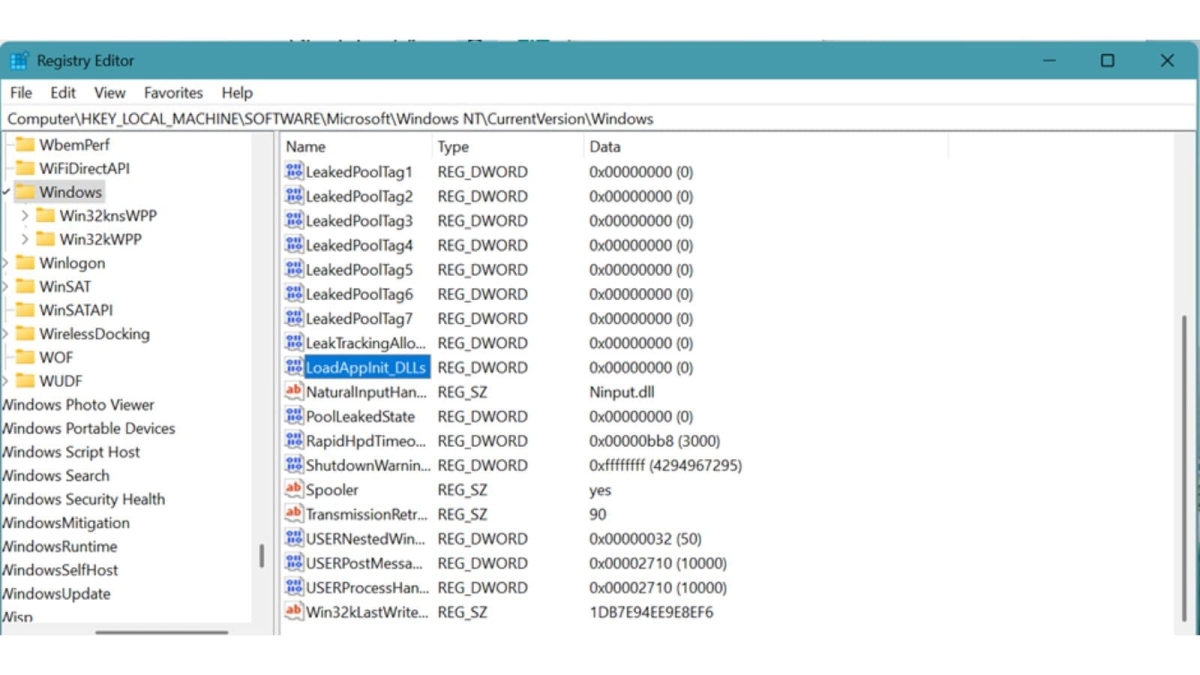Select the WindowsMitigation key
Screen dimensions: 1200x675
65,523
